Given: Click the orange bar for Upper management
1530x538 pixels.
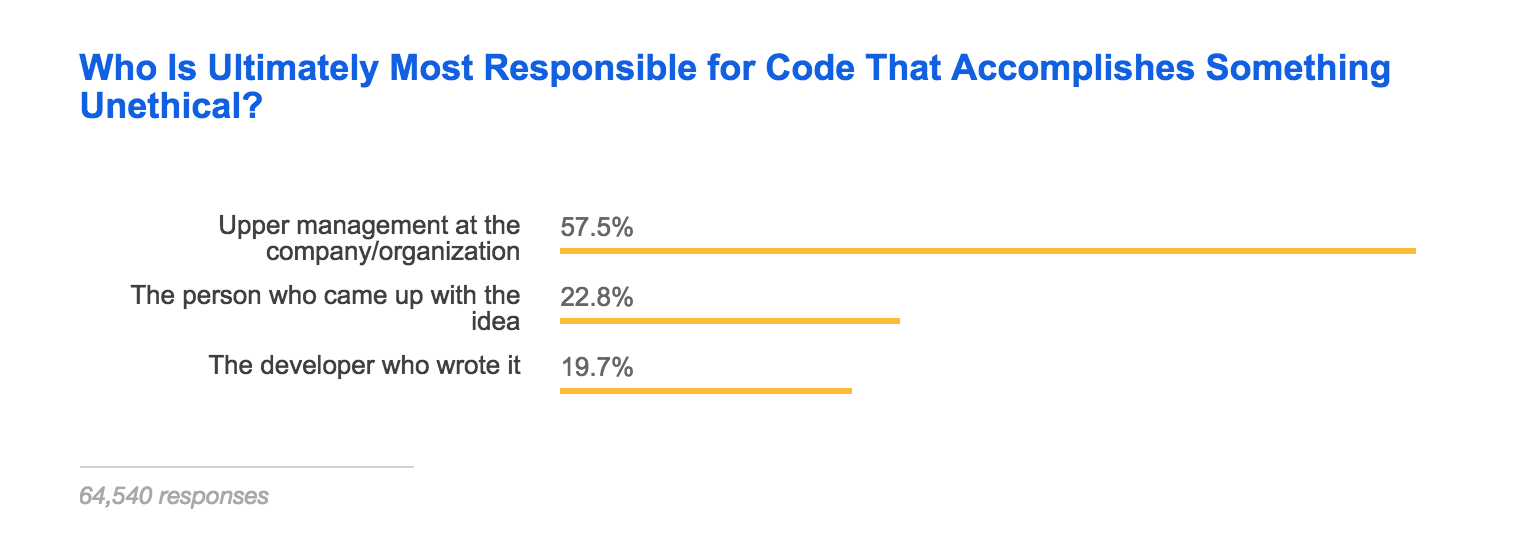Looking at the screenshot, I should 987,251.
